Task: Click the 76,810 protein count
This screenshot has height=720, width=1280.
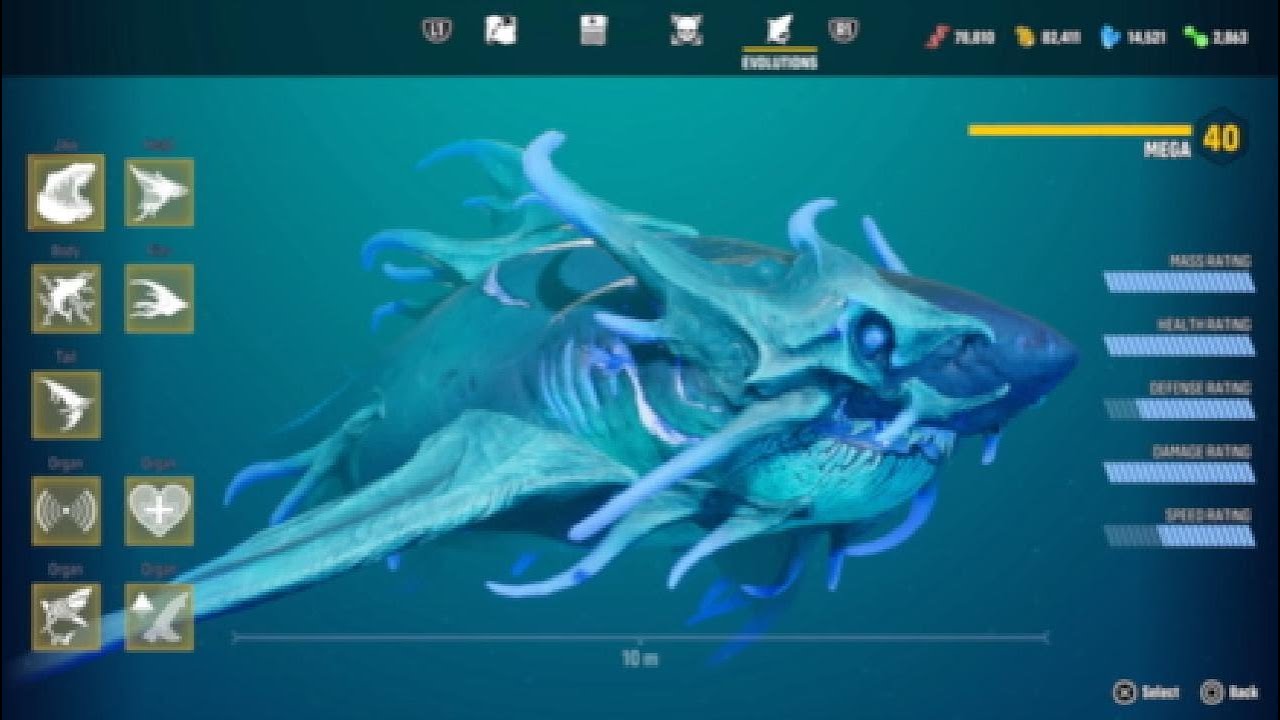Action: coord(973,38)
